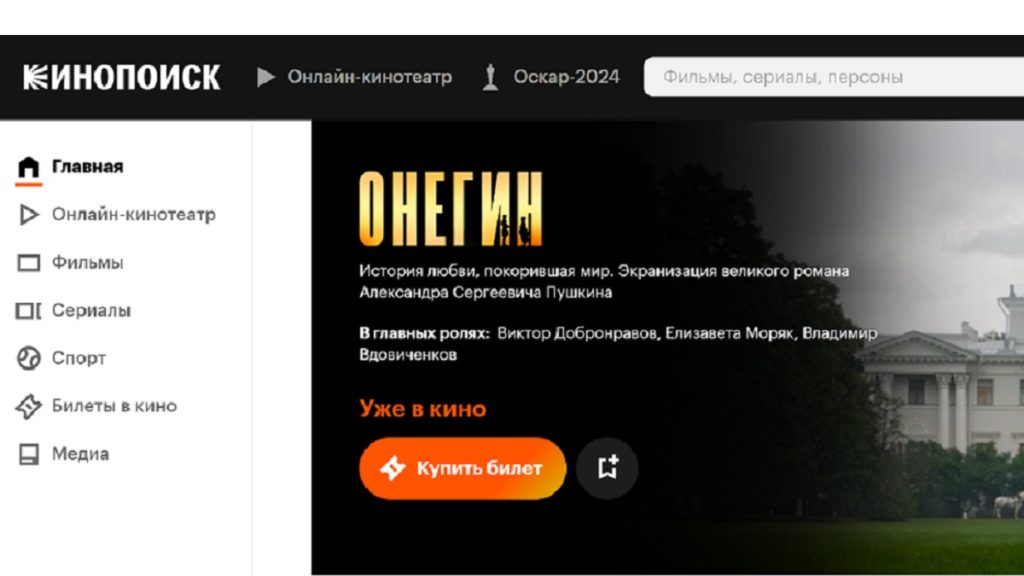The width and height of the screenshot is (1024, 576).
Task: Click the Купить билет button
Action: coord(462,468)
